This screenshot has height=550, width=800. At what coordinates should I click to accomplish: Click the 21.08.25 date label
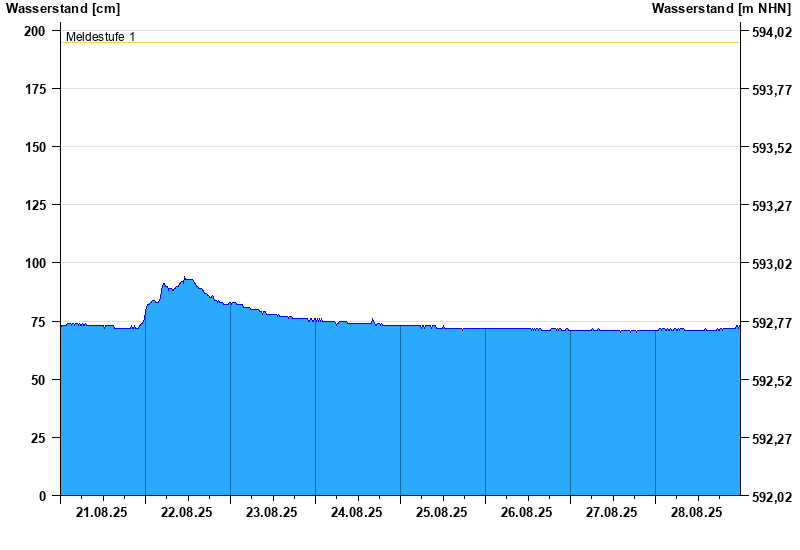pyautogui.click(x=102, y=513)
